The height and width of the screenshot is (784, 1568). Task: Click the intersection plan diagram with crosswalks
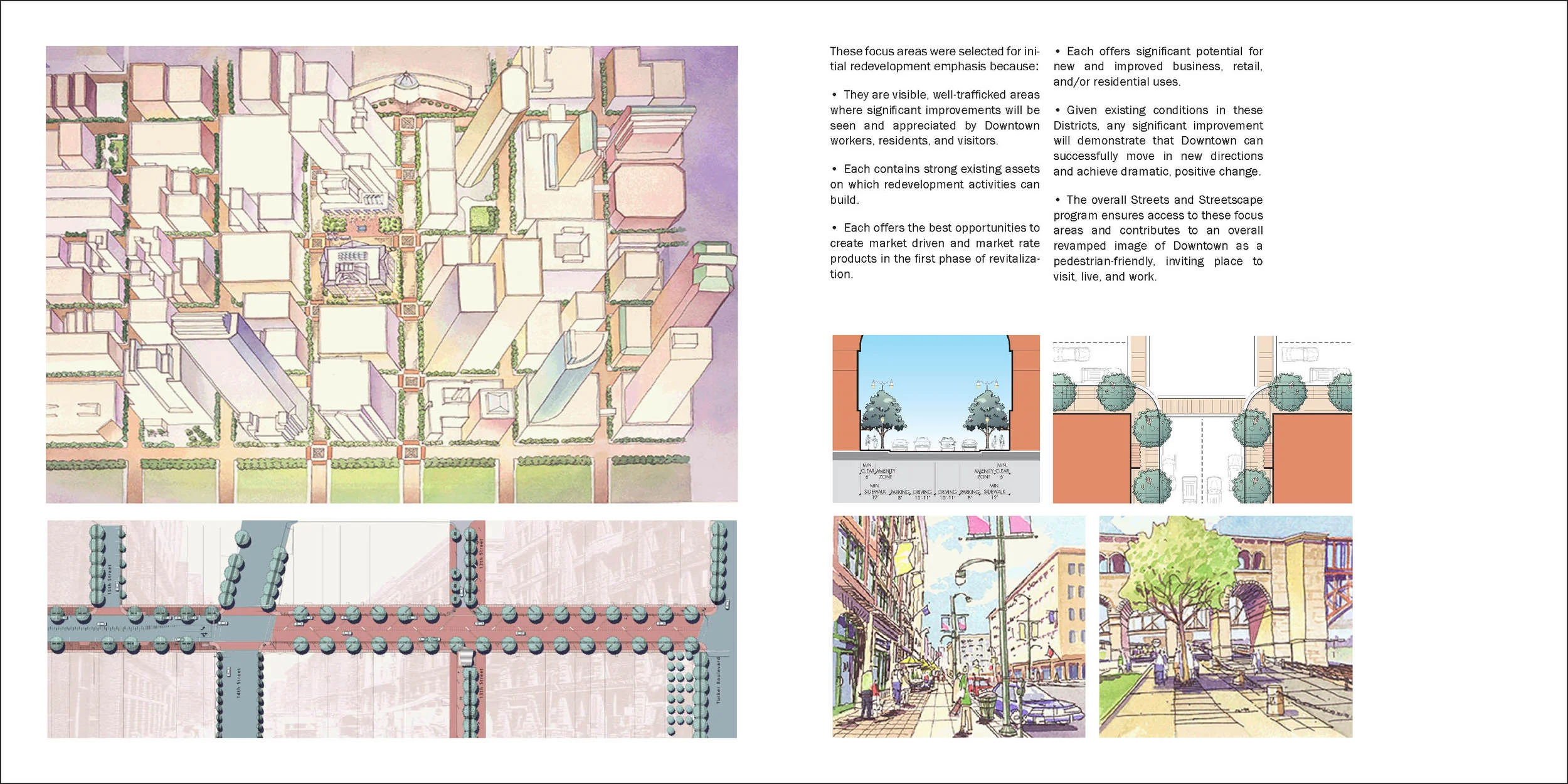(1202, 419)
